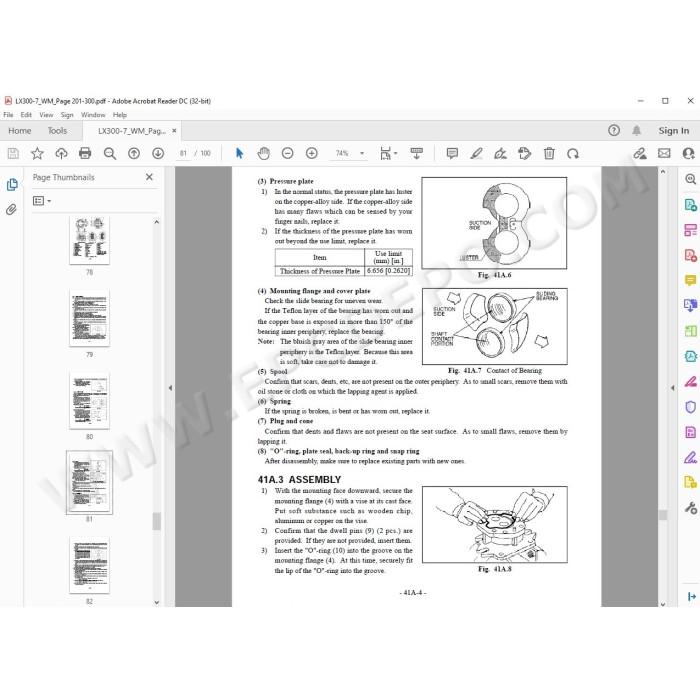The image size is (700, 700).
Task: Activate the Hand pan tool
Action: (263, 154)
